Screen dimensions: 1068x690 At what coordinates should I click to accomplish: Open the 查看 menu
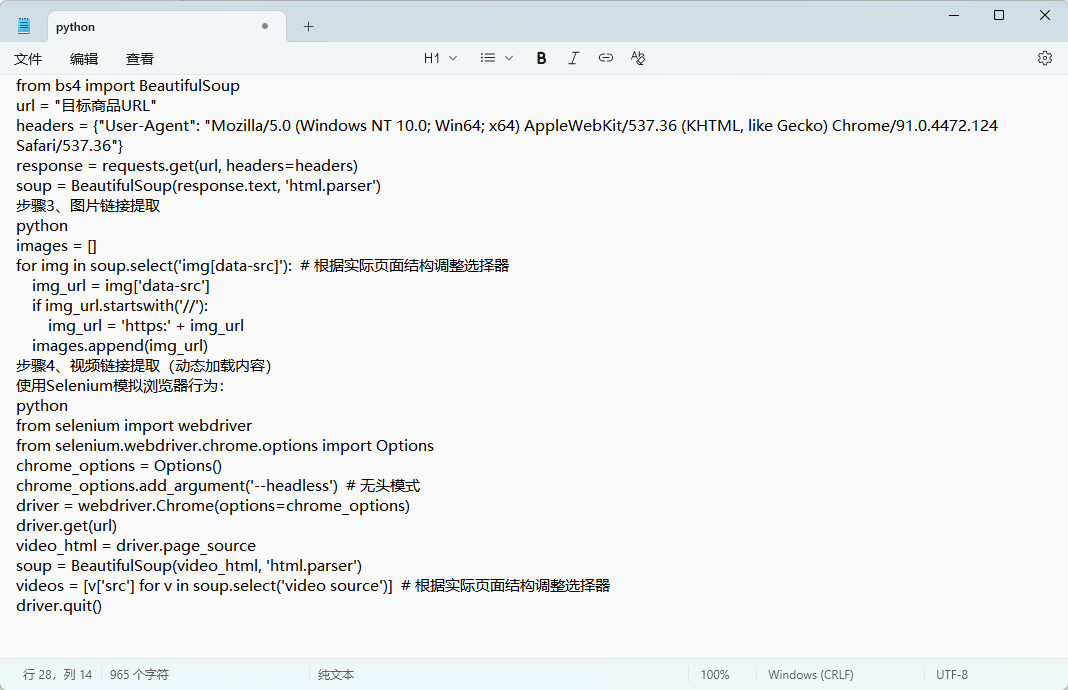click(x=140, y=59)
